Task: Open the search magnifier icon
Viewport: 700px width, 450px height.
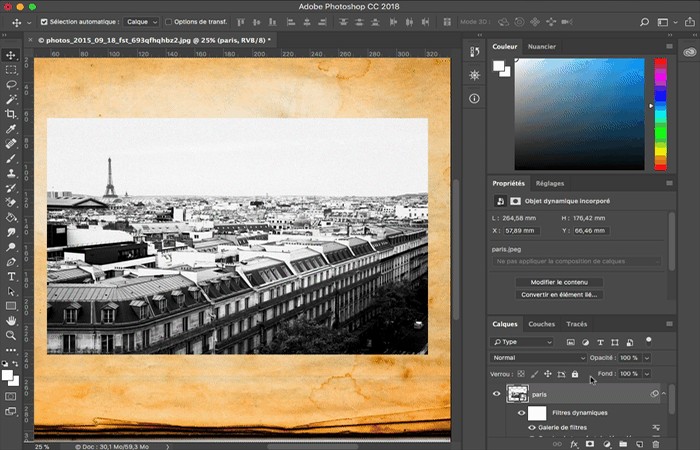Action: 644,22
